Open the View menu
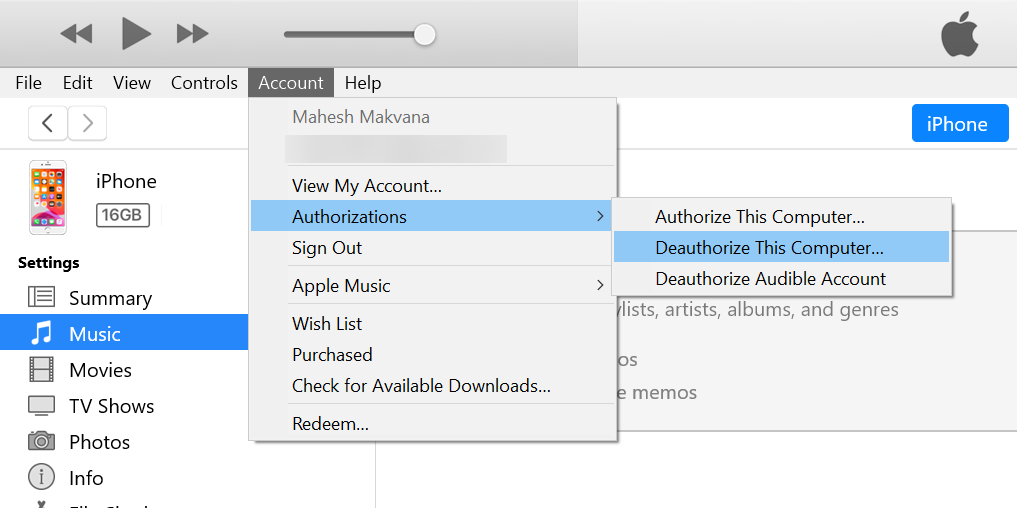 pos(132,83)
